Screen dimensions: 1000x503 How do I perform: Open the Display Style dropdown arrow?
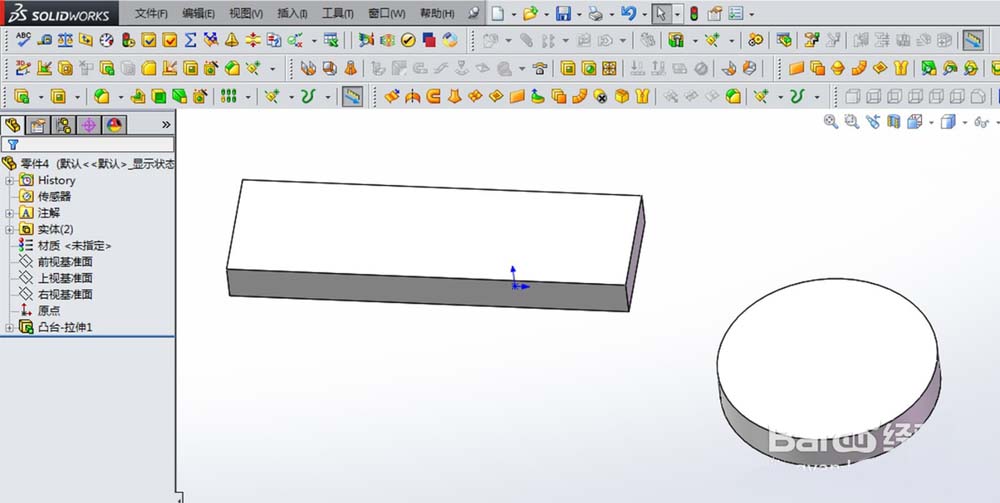click(x=964, y=122)
